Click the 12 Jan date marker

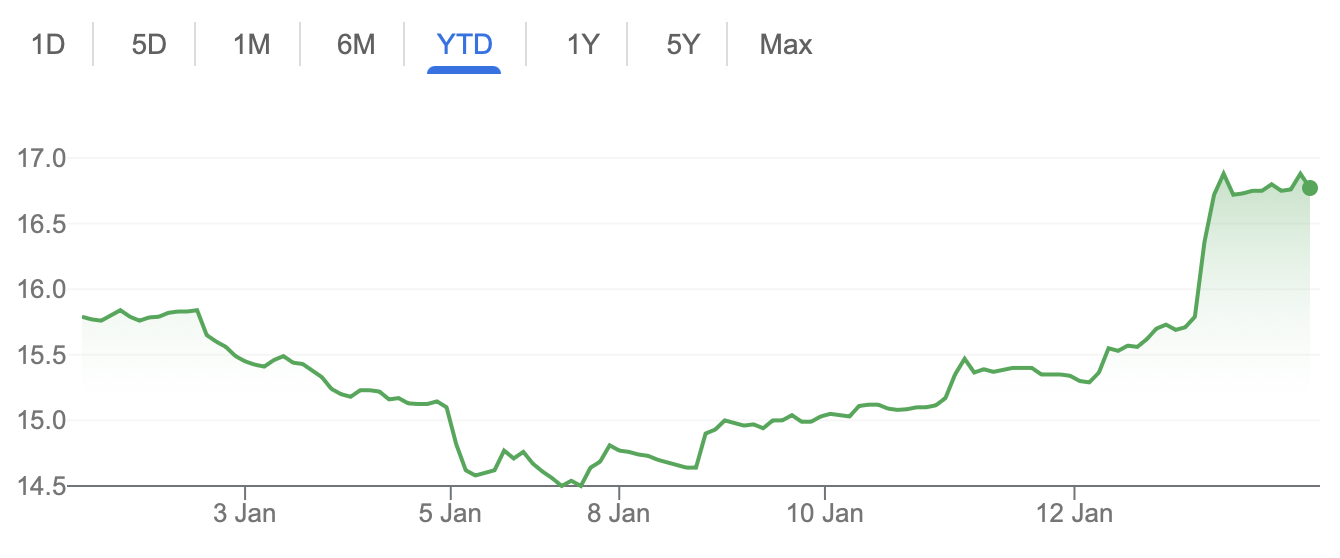pyautogui.click(x=1075, y=515)
